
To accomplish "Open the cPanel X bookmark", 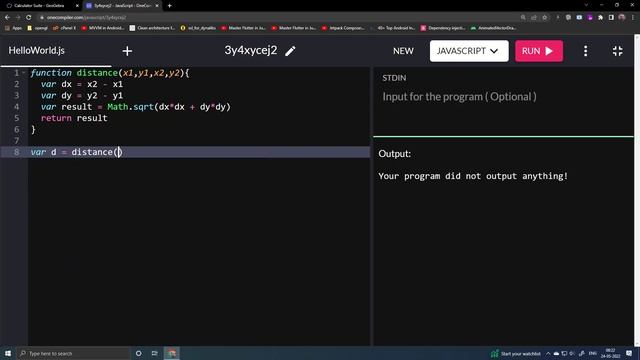I will (64, 28).
